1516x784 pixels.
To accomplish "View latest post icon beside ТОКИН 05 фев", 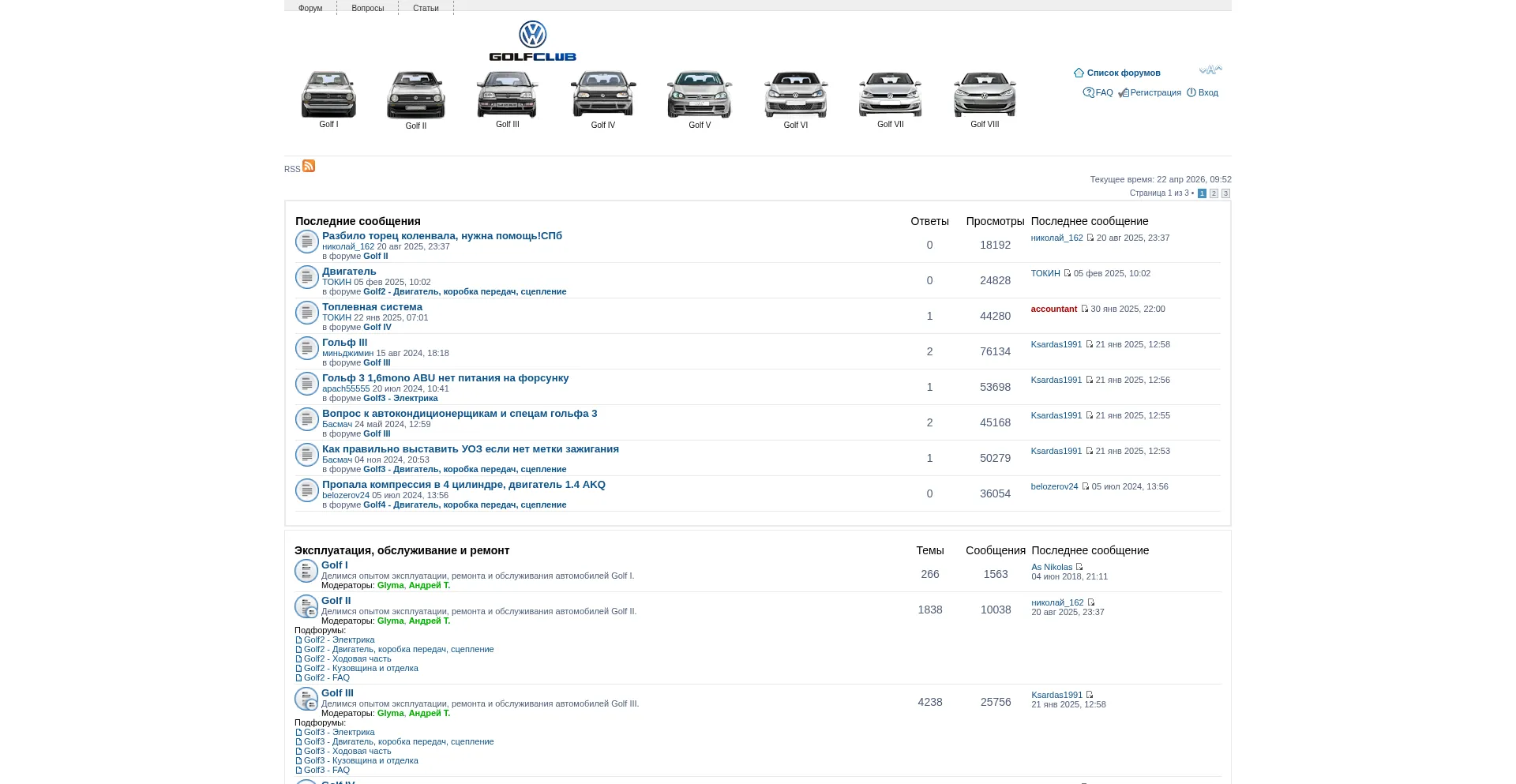I will (x=1068, y=273).
